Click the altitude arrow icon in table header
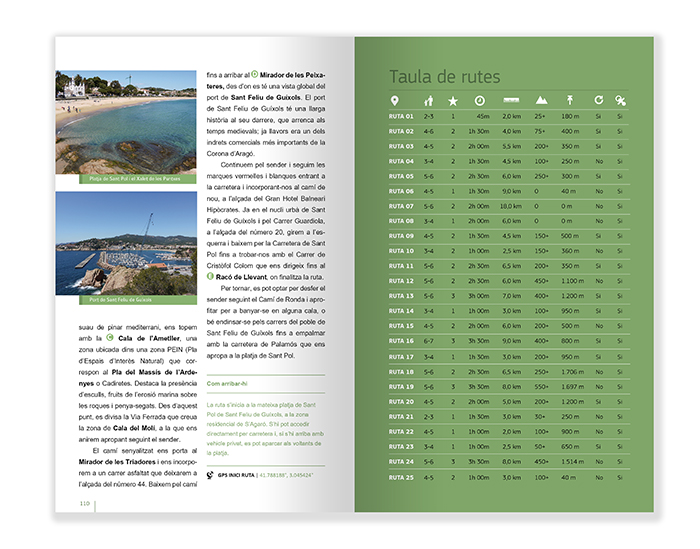 point(570,100)
